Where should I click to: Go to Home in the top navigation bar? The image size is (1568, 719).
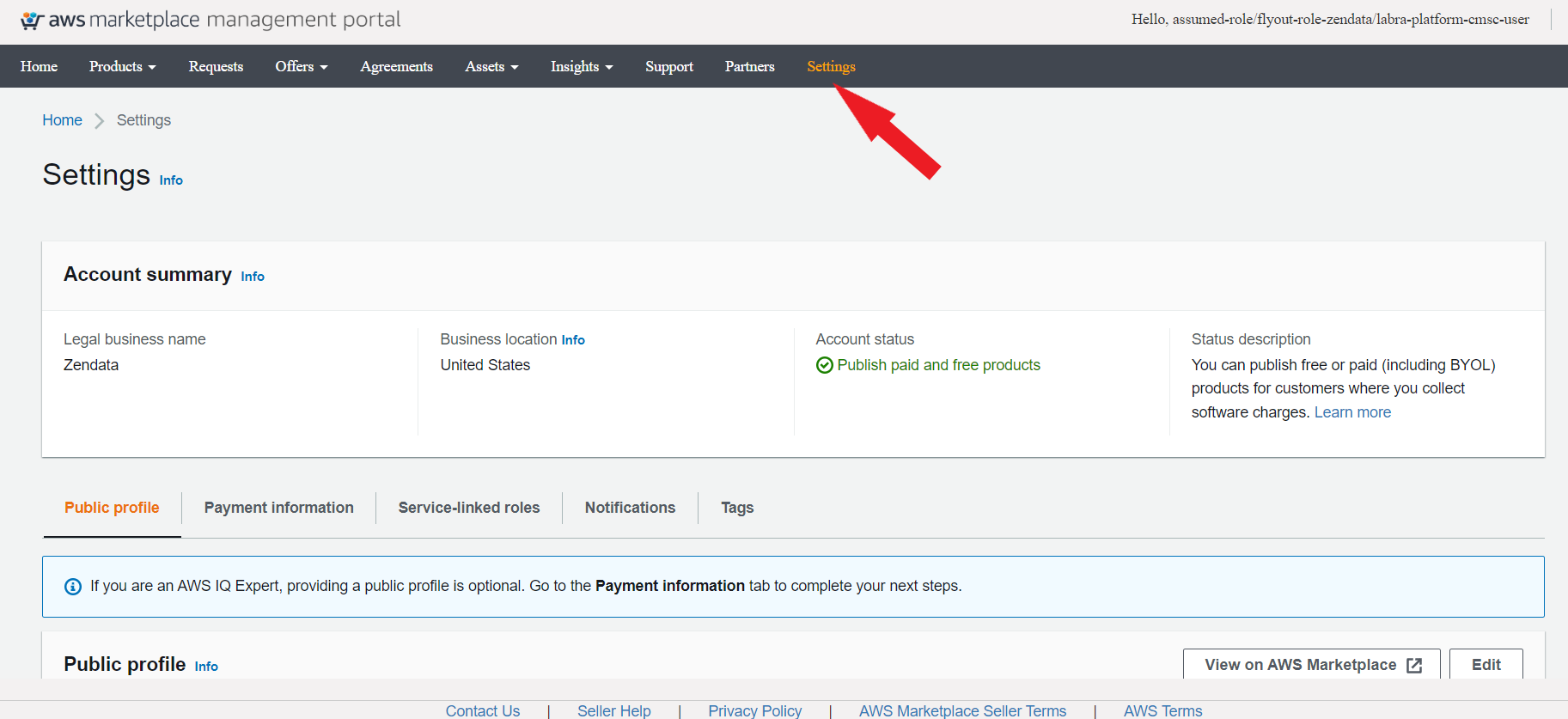click(x=40, y=66)
